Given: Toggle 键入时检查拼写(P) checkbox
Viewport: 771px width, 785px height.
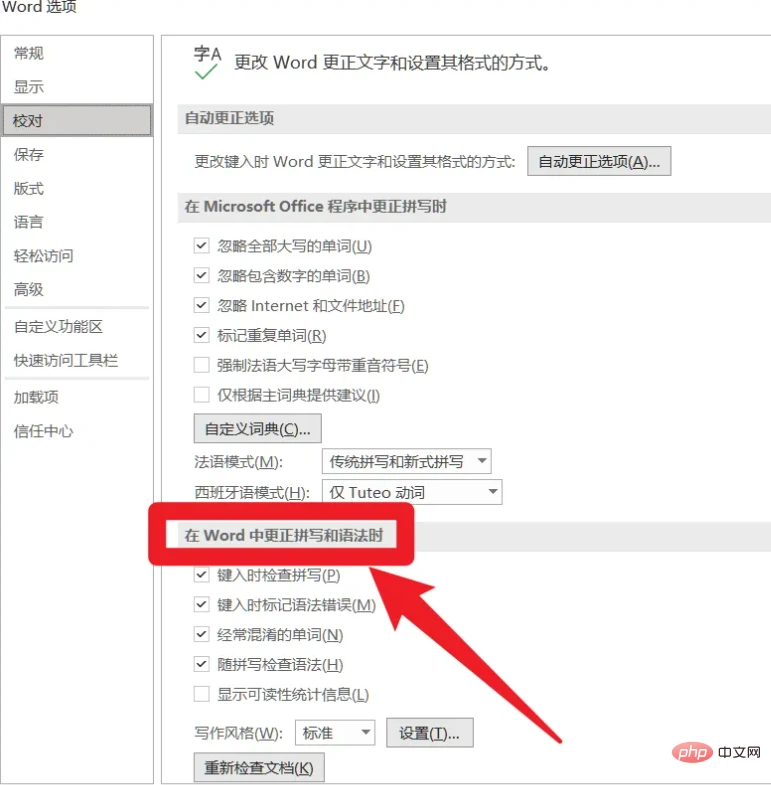Looking at the screenshot, I should click(201, 575).
